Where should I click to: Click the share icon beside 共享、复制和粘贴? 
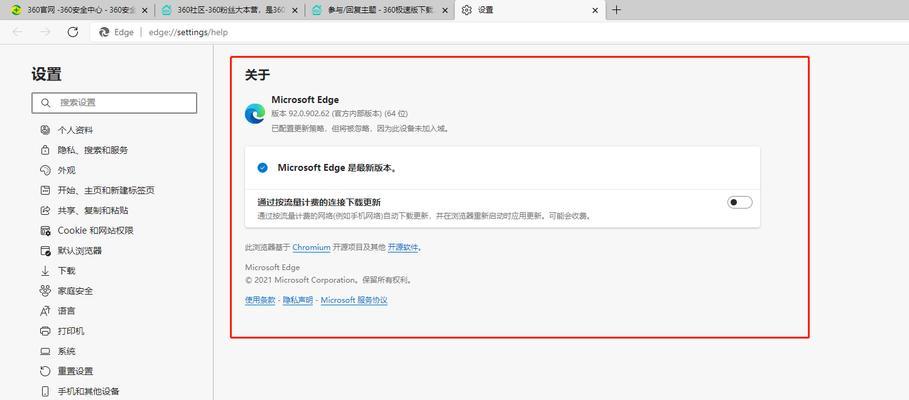(45, 210)
